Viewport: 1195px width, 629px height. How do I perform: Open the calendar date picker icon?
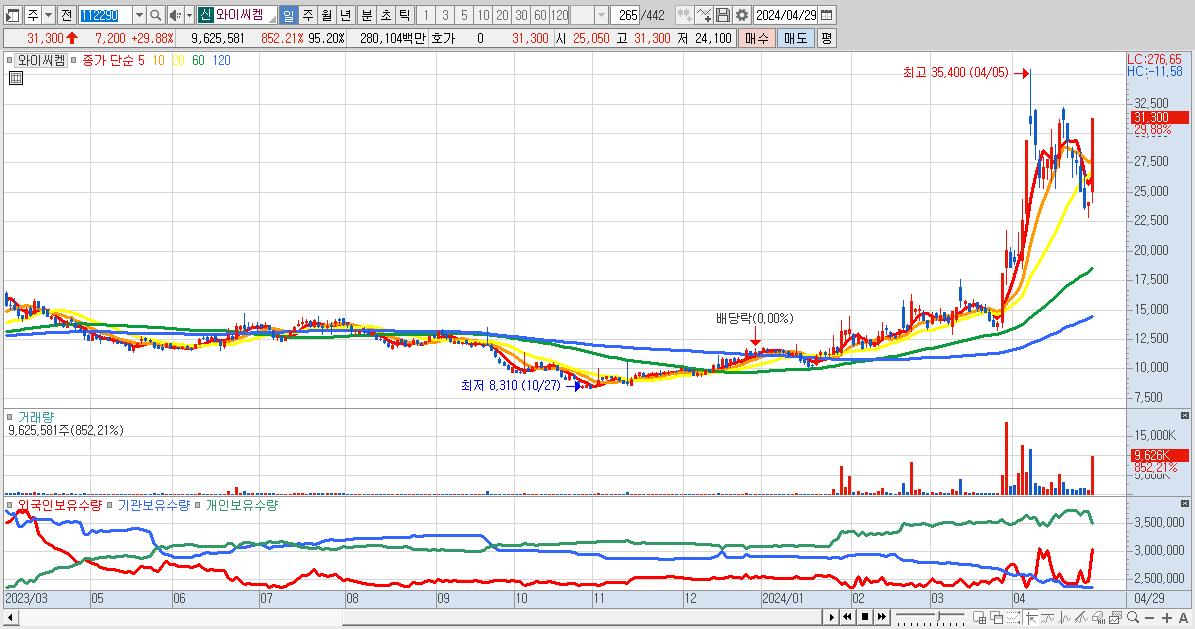(x=827, y=15)
